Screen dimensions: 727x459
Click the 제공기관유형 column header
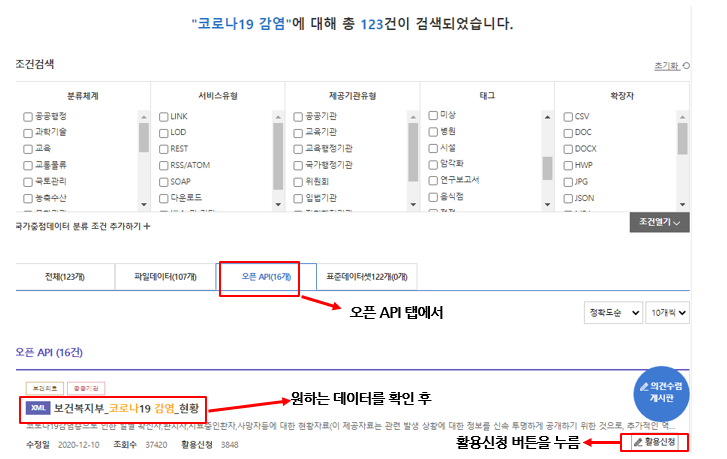coord(352,96)
